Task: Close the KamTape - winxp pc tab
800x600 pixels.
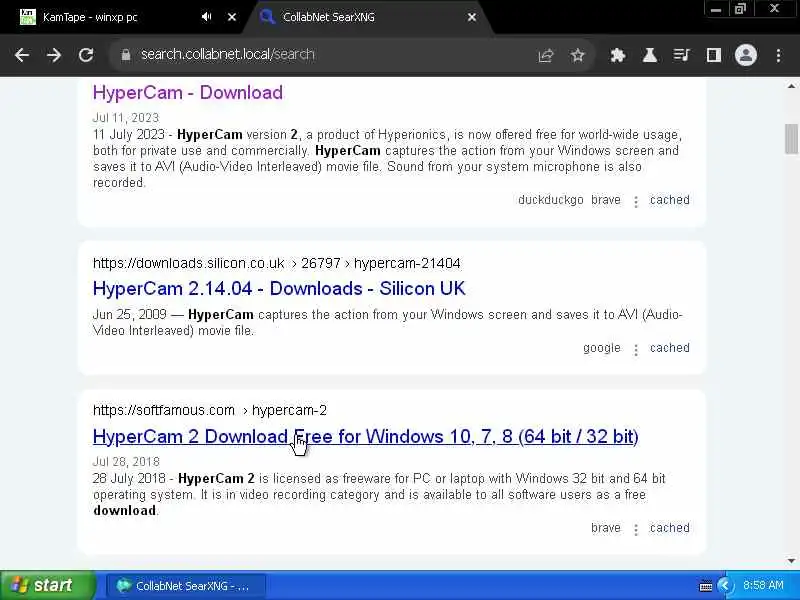Action: click(x=232, y=17)
